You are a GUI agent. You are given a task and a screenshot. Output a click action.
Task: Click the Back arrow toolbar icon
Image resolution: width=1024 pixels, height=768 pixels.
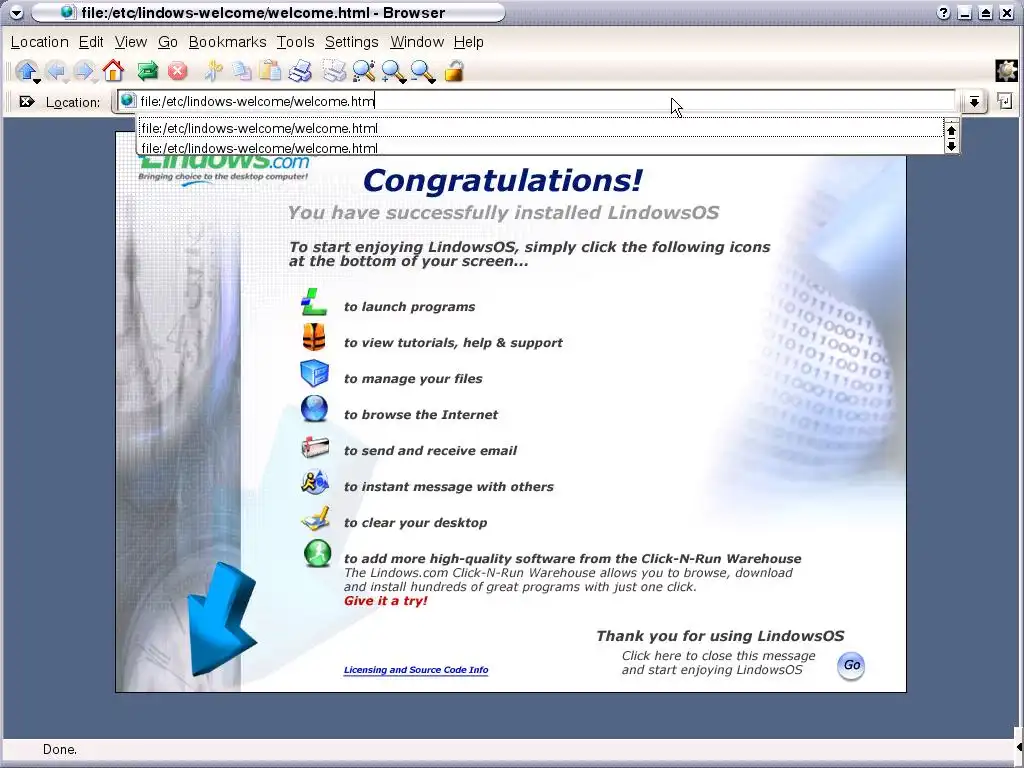tap(56, 71)
